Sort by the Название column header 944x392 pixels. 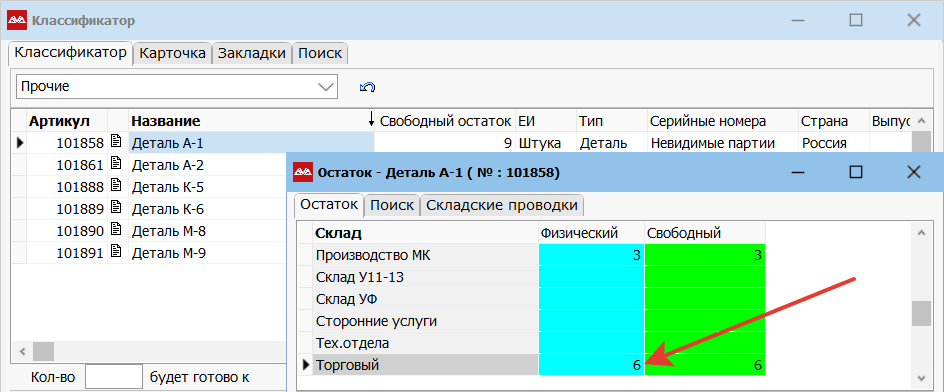(x=166, y=121)
